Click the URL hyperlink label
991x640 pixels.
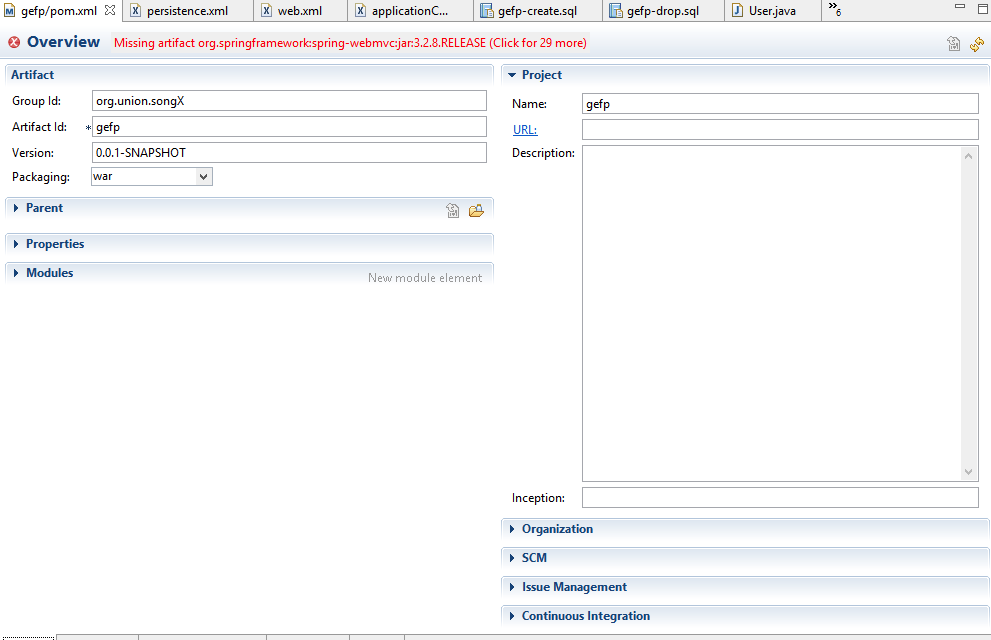click(x=524, y=130)
